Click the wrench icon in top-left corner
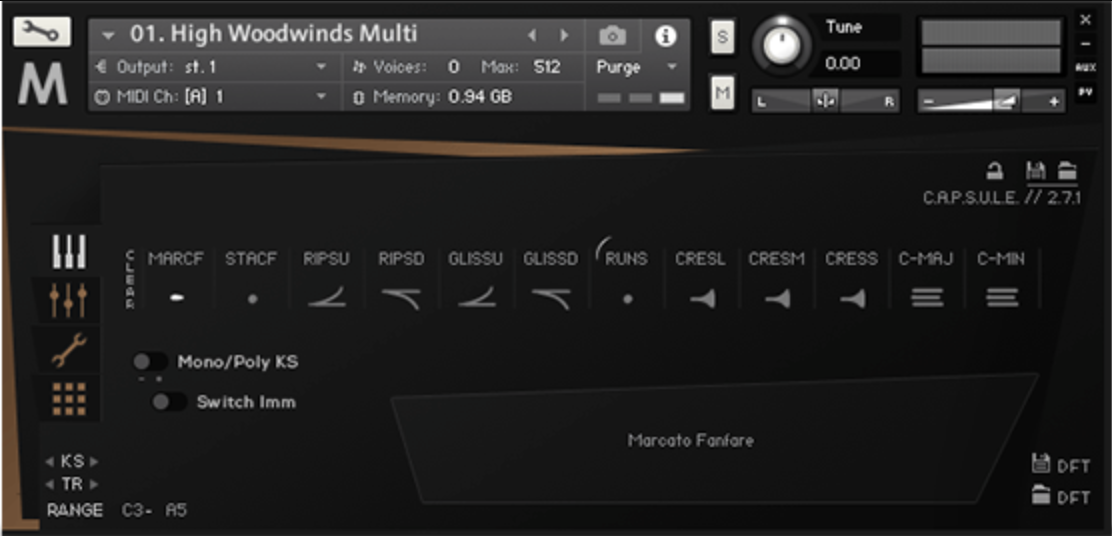Screen dimensions: 1112x536 pyautogui.click(x=42, y=32)
